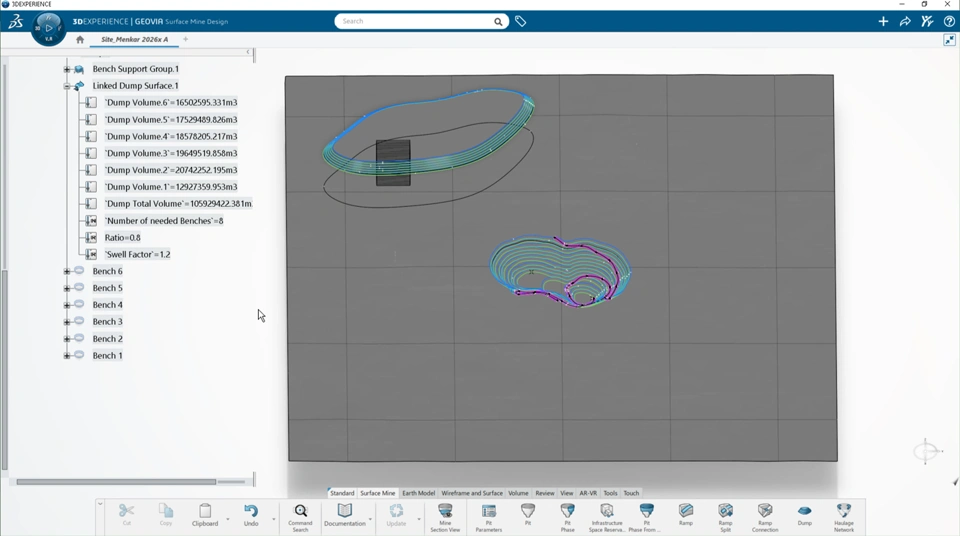Switch to the AR-VR tab
The width and height of the screenshot is (960, 536).
tap(588, 493)
